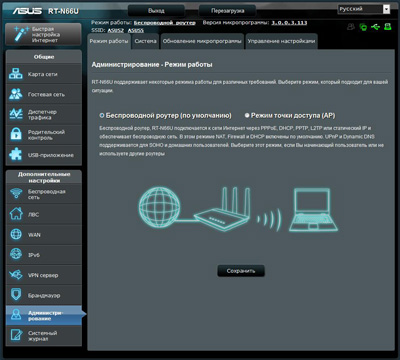Switch to the Режим работы tab
The image size is (400, 360).
[x=109, y=41]
